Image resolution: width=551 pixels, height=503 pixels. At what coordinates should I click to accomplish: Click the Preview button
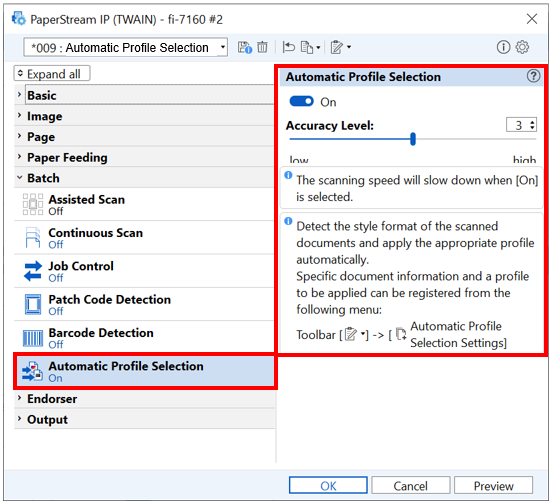pyautogui.click(x=493, y=485)
